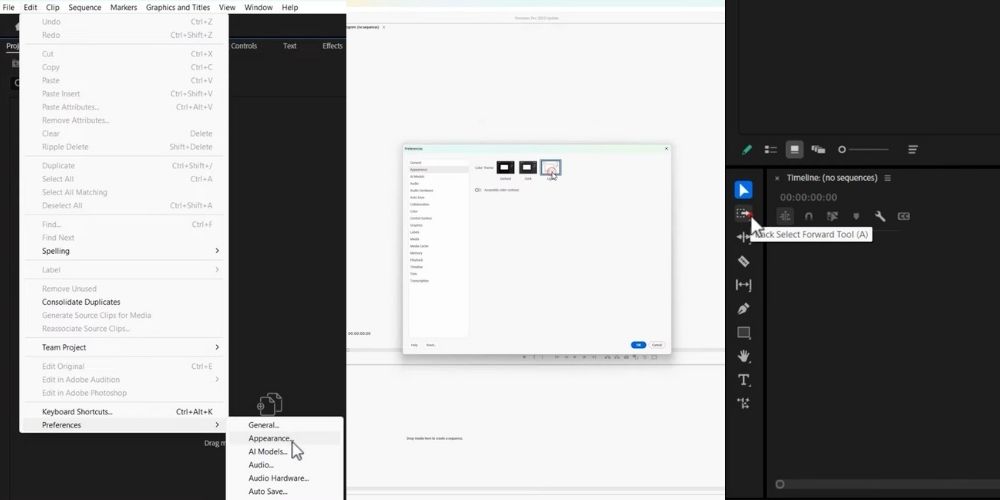Open Keyboard Shortcuts from Edit menu
This screenshot has height=500, width=1000.
(124, 411)
